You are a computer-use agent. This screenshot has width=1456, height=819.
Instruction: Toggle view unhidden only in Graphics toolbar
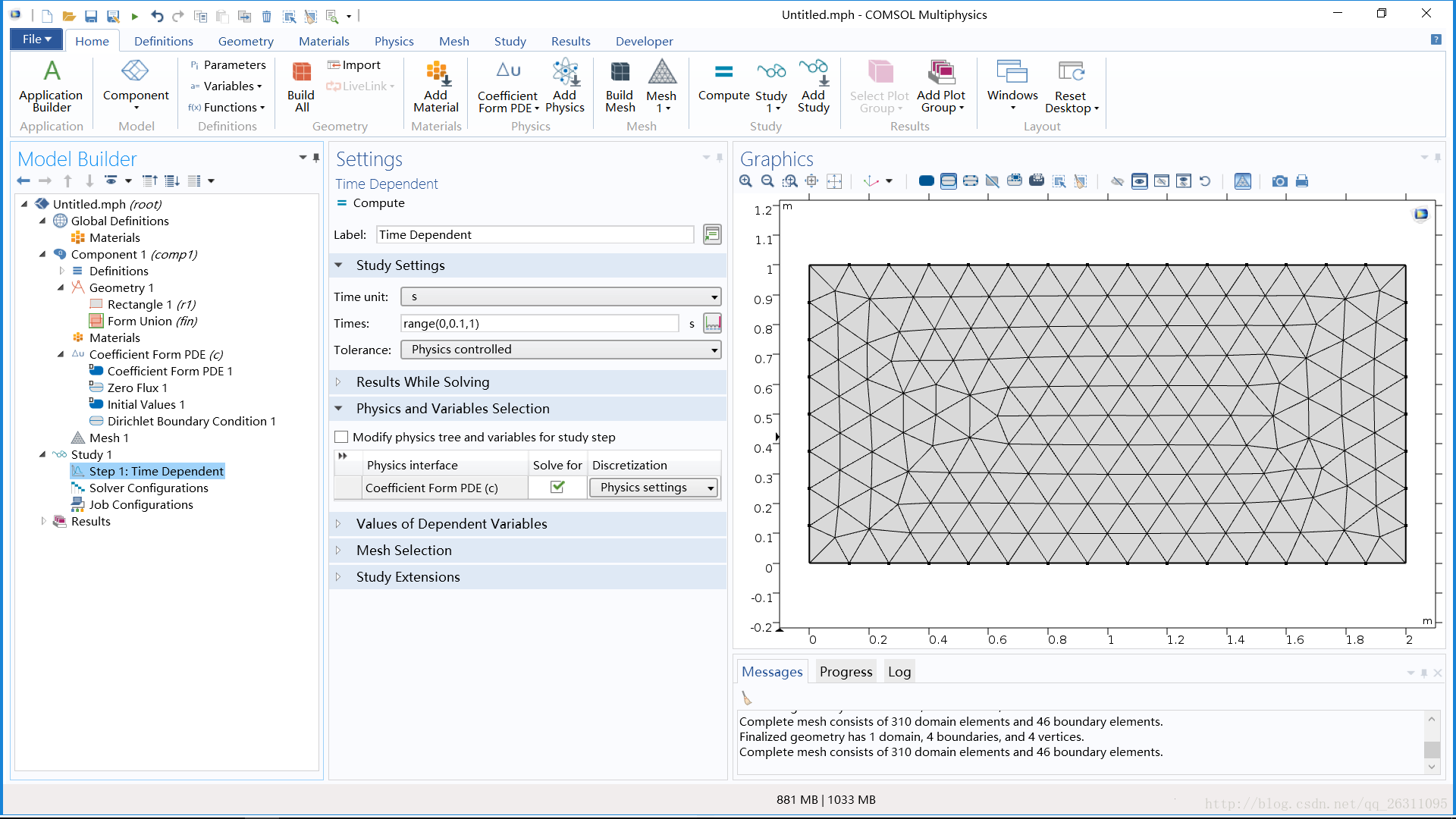point(1139,181)
